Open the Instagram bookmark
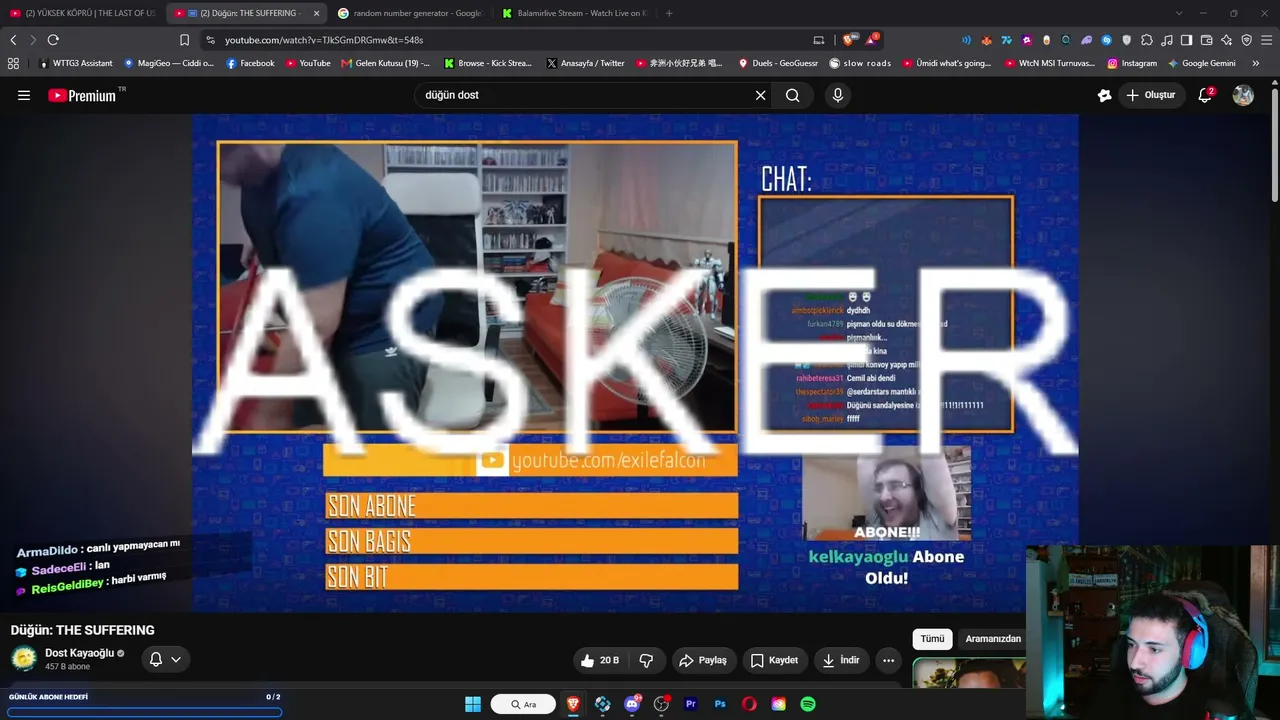 click(1132, 63)
